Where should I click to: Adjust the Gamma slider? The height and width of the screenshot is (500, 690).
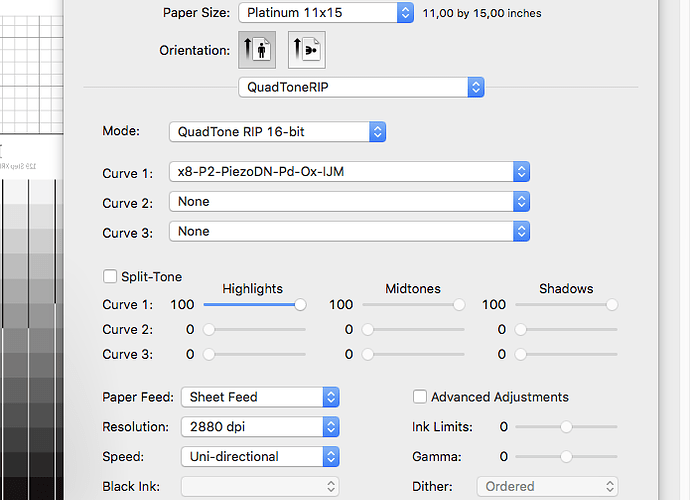(x=566, y=456)
